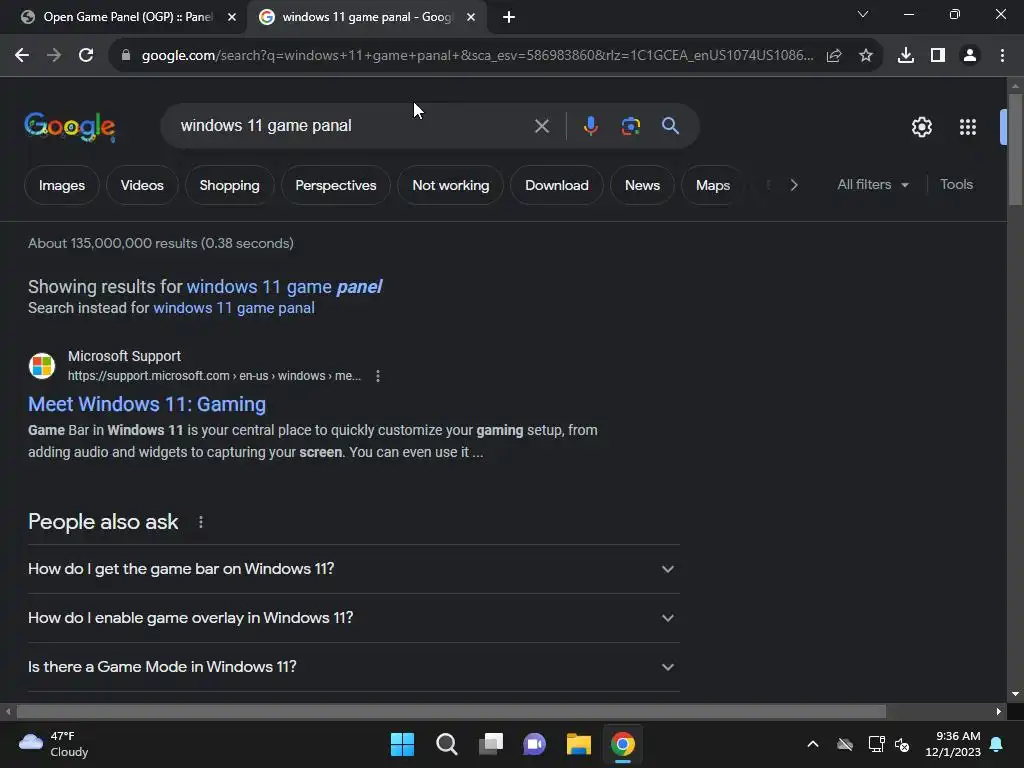Open volume muted tray icon
1024x768 pixels.
pos(902,744)
